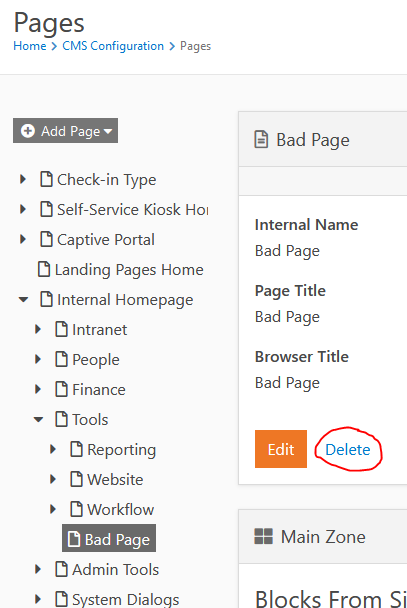Click the Website page icon

tap(76, 478)
